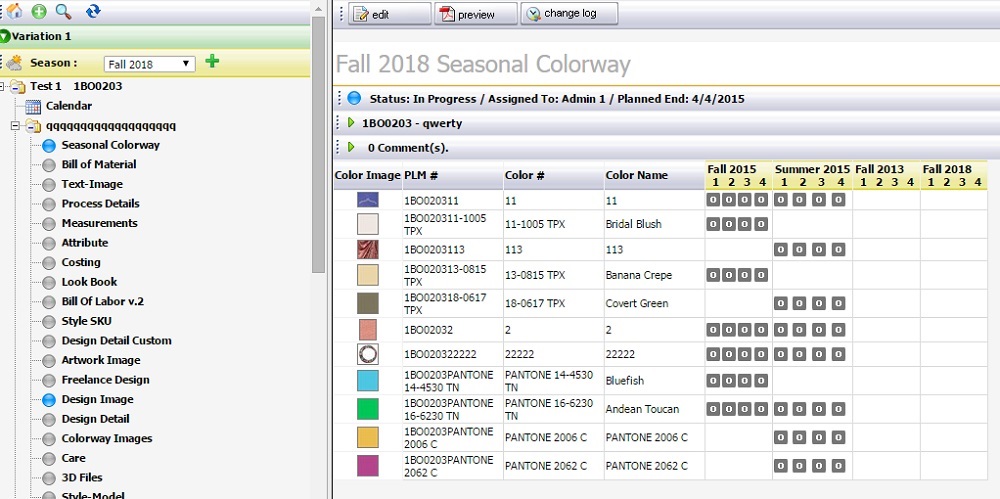Click the Color Image column header
The width and height of the screenshot is (1000, 499).
pyautogui.click(x=367, y=175)
